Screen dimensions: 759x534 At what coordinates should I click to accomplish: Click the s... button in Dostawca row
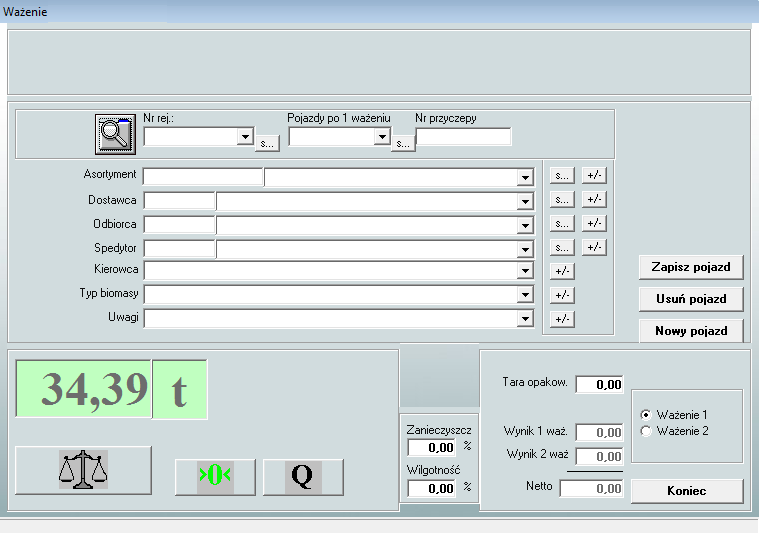tap(562, 199)
